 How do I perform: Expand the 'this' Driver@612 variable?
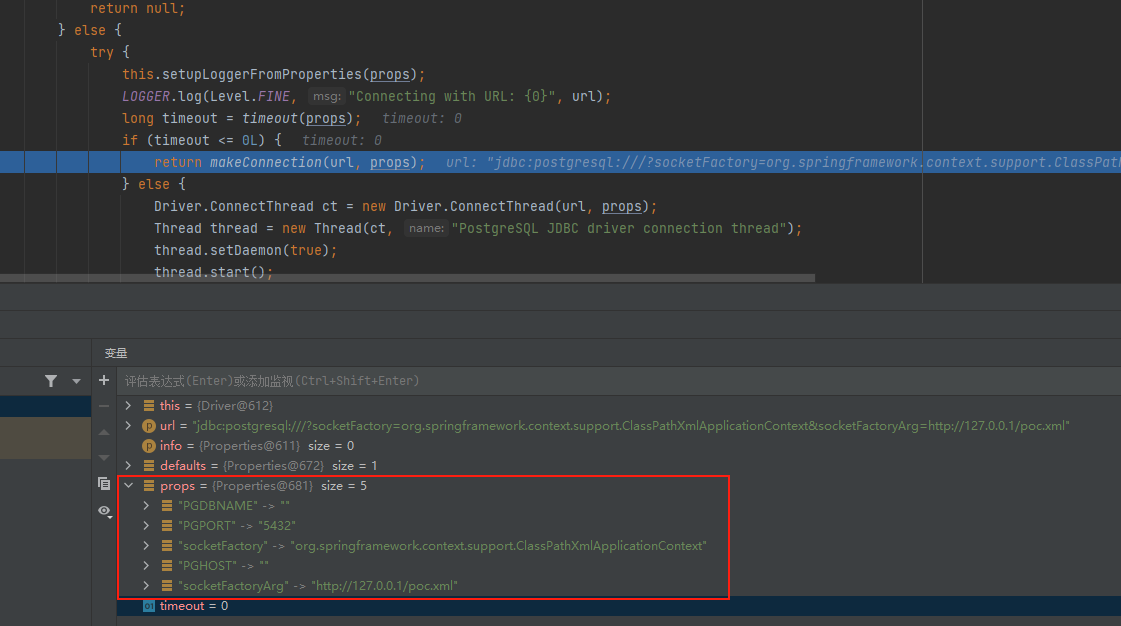click(129, 405)
